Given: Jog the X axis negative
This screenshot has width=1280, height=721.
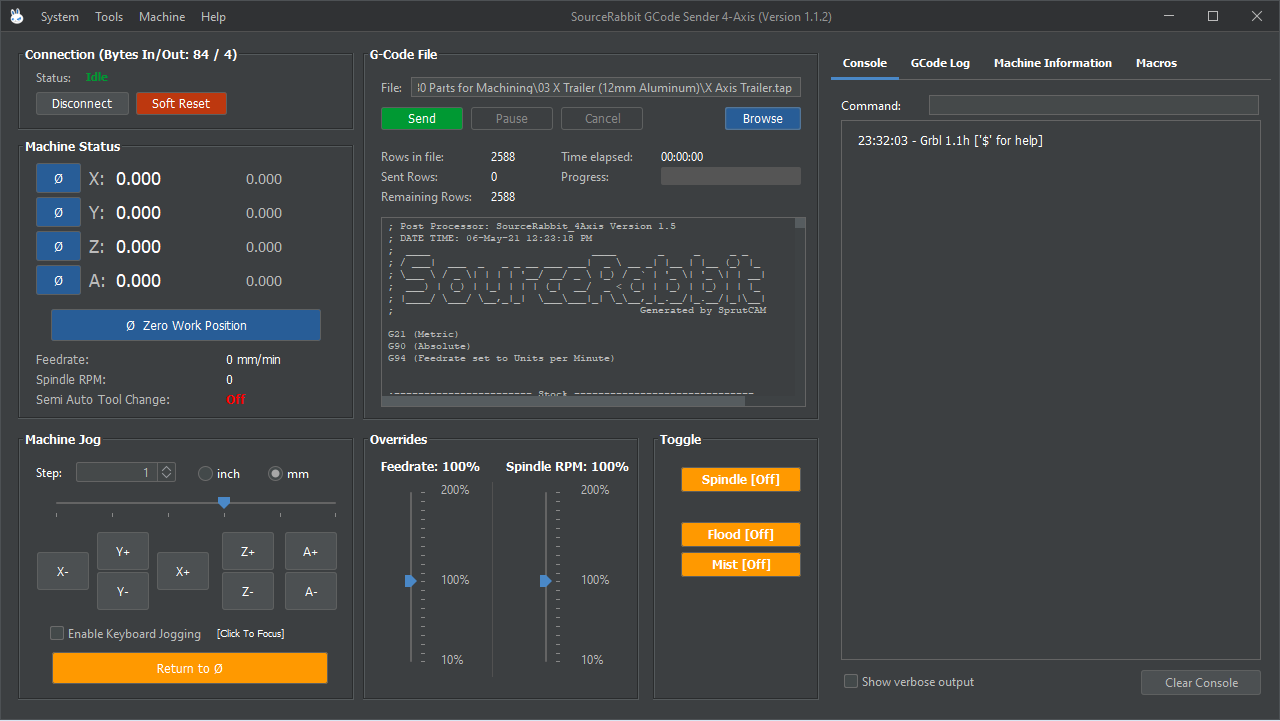Looking at the screenshot, I should tap(63, 571).
